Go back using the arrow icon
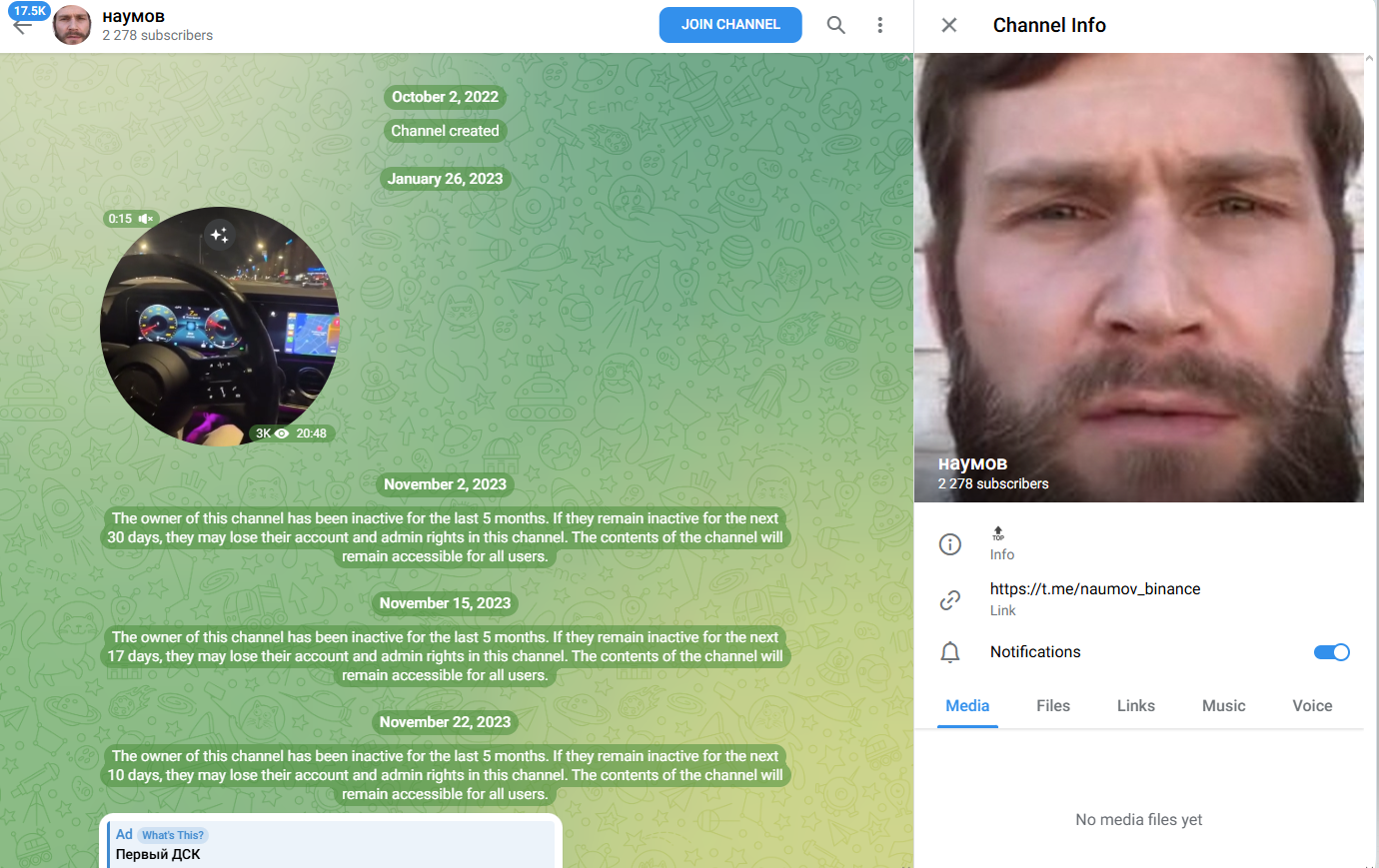The height and width of the screenshot is (868, 1379). coord(22,27)
